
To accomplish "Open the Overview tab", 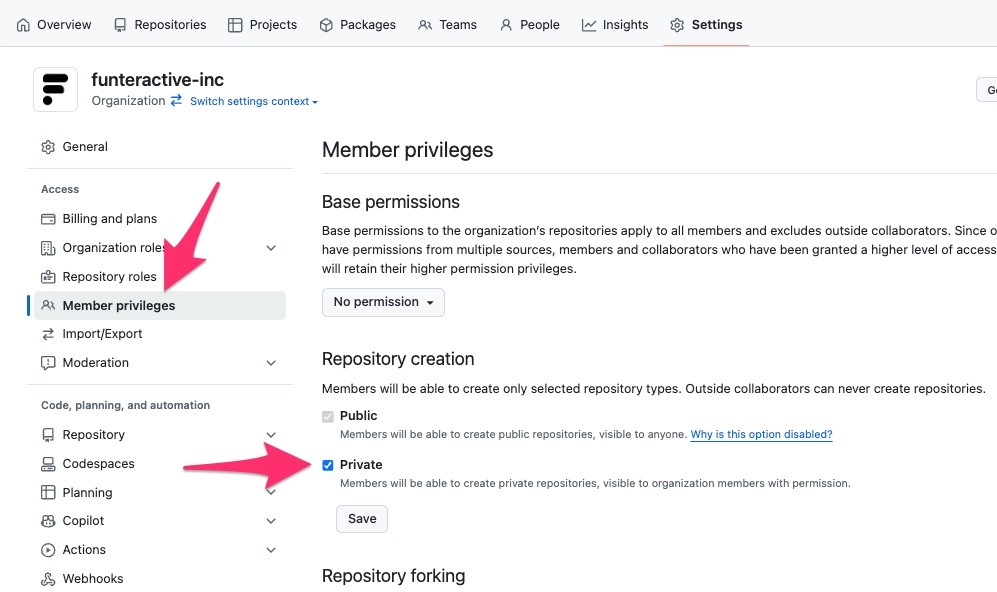I will pyautogui.click(x=53, y=25).
